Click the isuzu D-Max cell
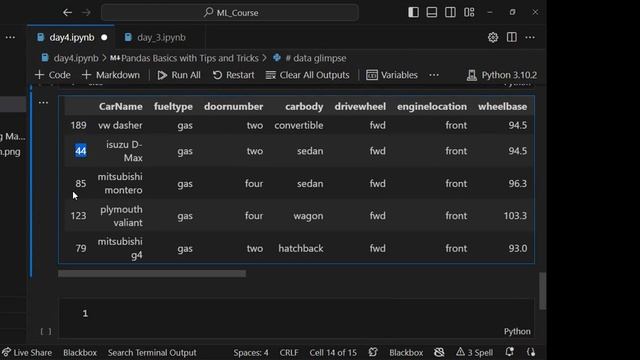 [x=124, y=151]
